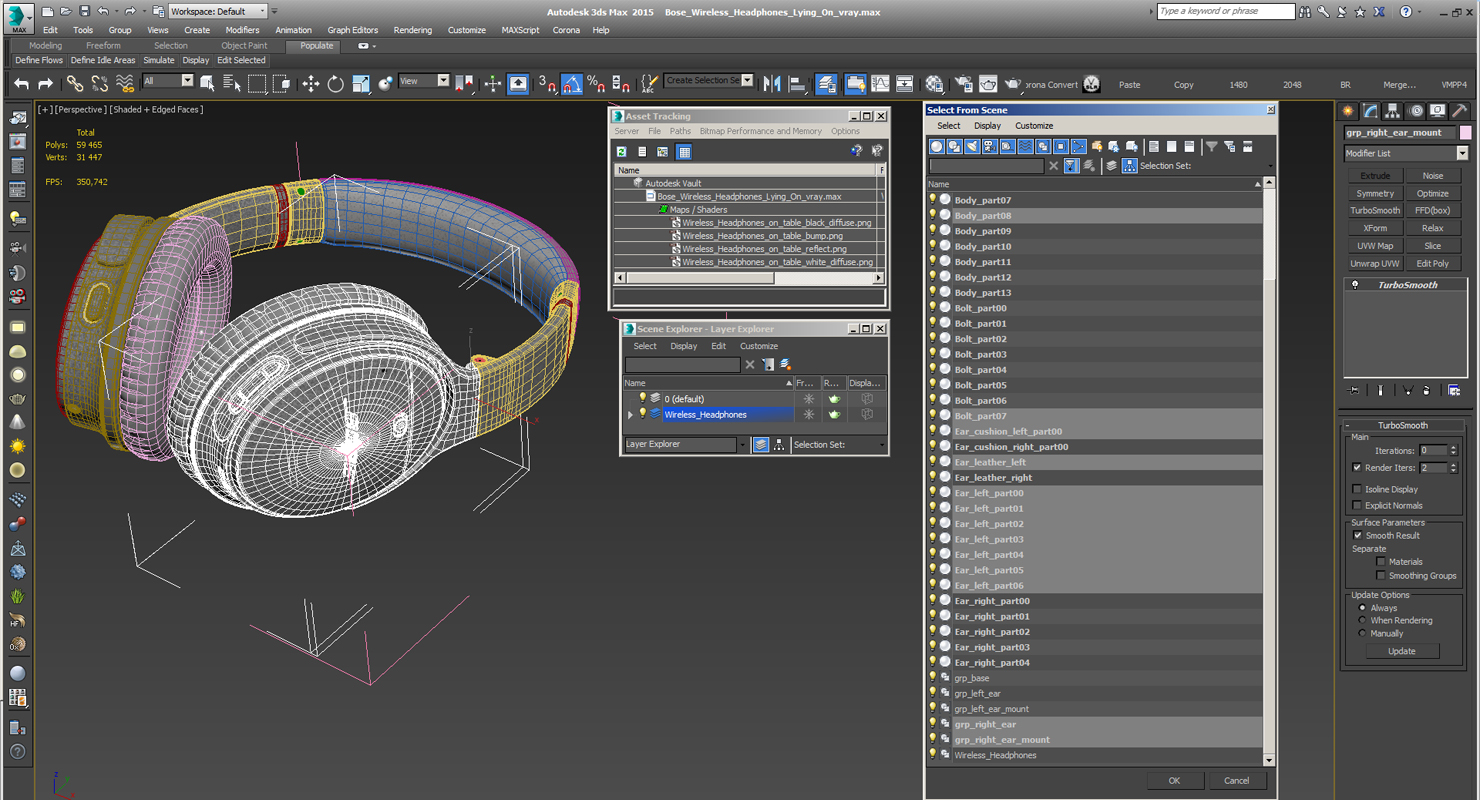Image resolution: width=1480 pixels, height=800 pixels.
Task: Activate Select and Link tool
Action: (x=75, y=84)
